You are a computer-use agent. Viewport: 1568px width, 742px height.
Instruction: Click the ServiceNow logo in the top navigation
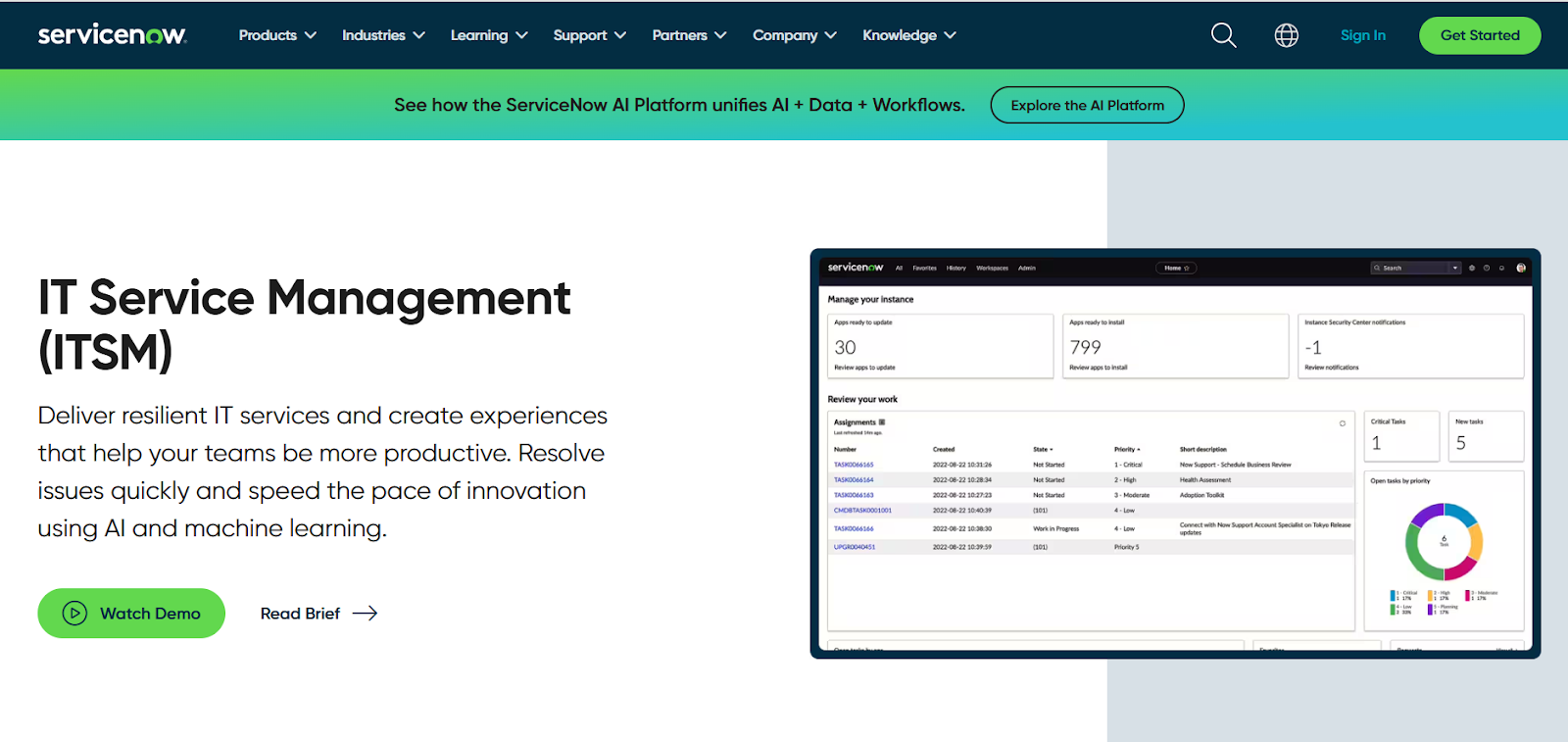(x=112, y=35)
